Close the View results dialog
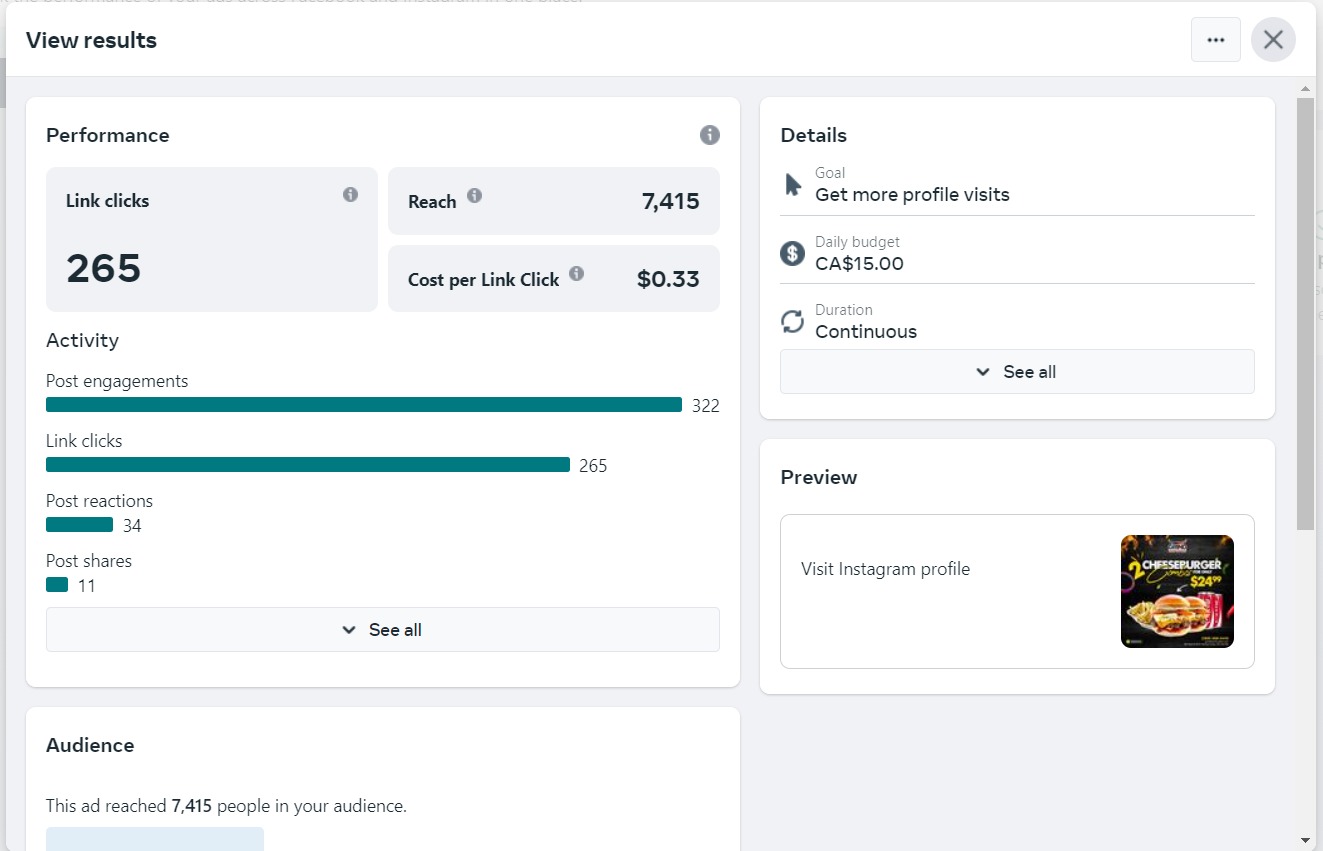Viewport: 1323px width, 851px height. tap(1273, 40)
